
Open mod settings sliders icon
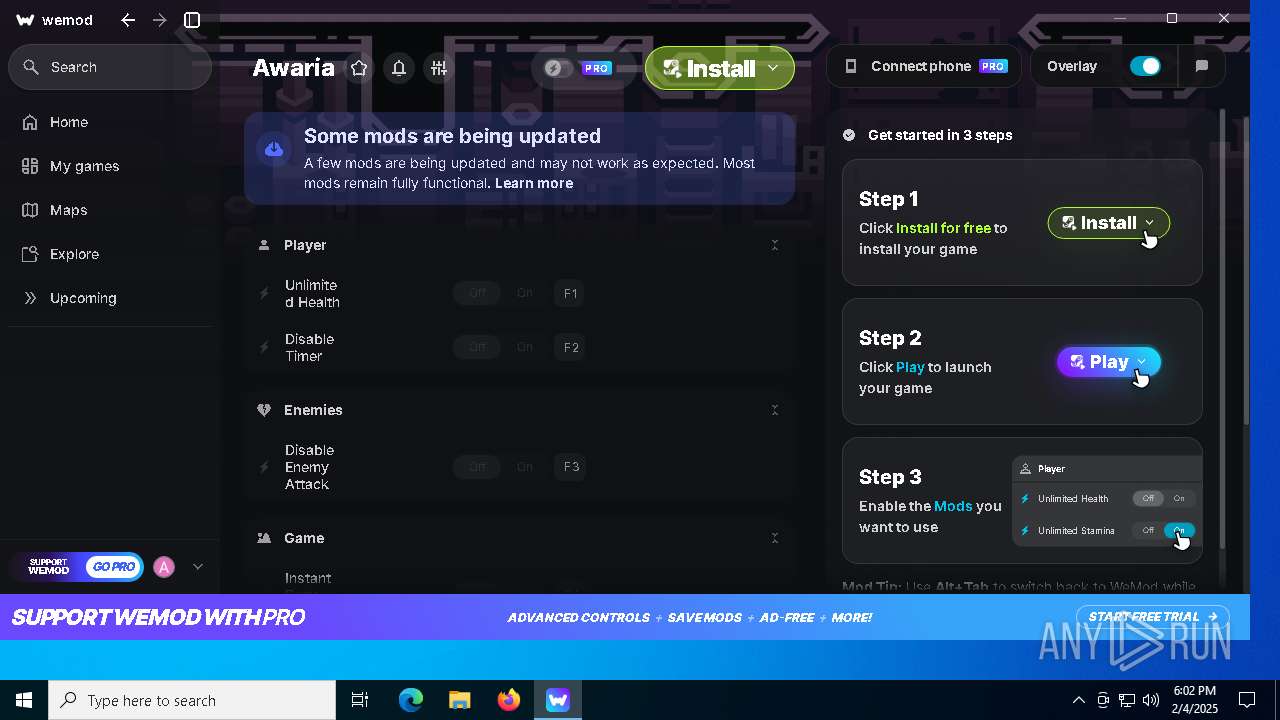(439, 68)
